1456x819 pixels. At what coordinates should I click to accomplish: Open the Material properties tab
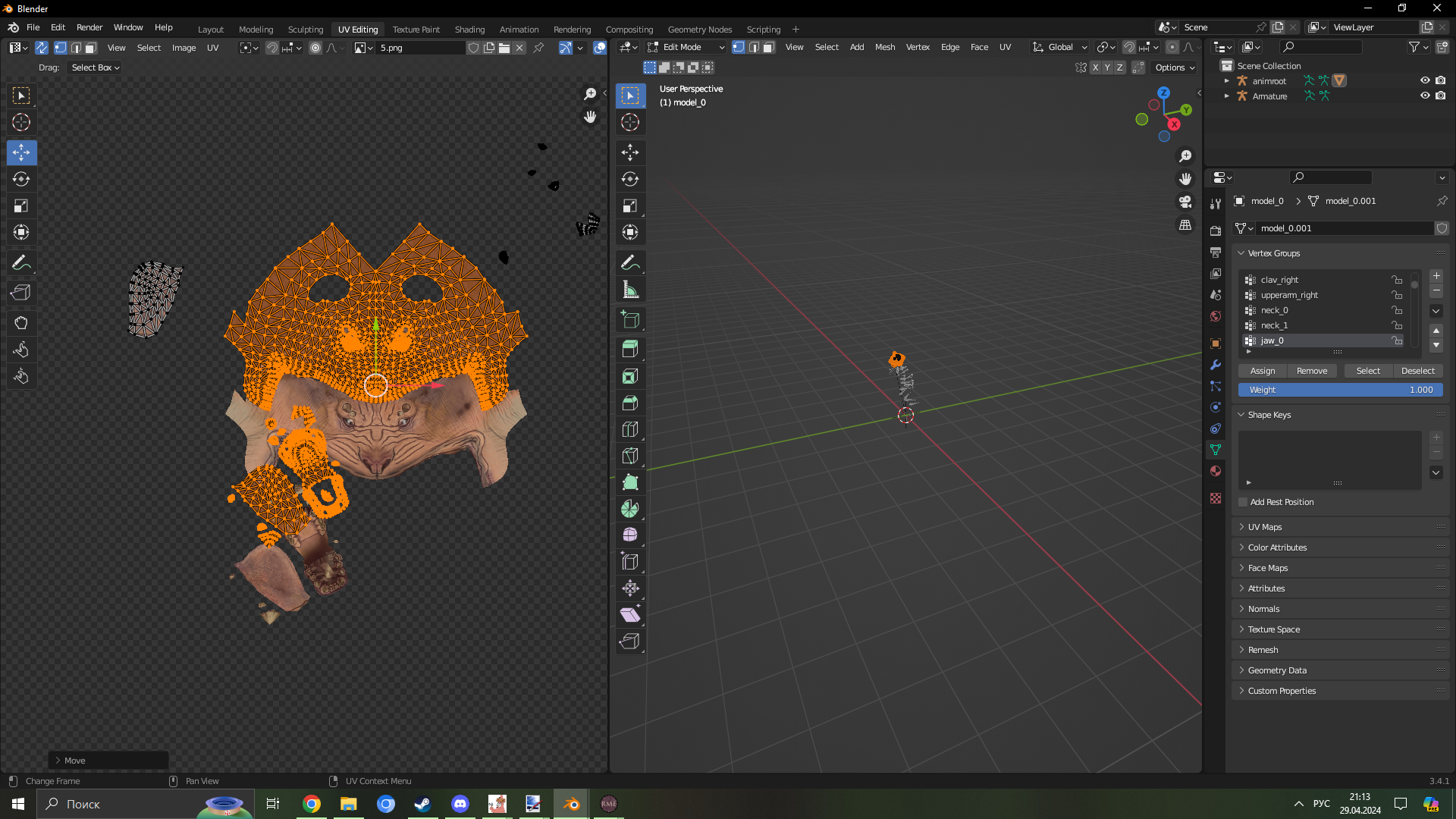click(x=1216, y=471)
